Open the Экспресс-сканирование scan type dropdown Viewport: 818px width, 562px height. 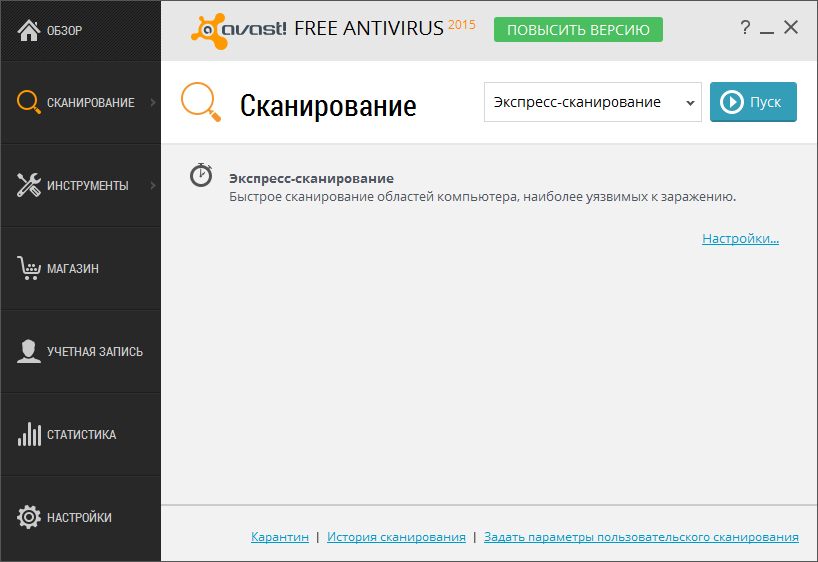tap(593, 102)
